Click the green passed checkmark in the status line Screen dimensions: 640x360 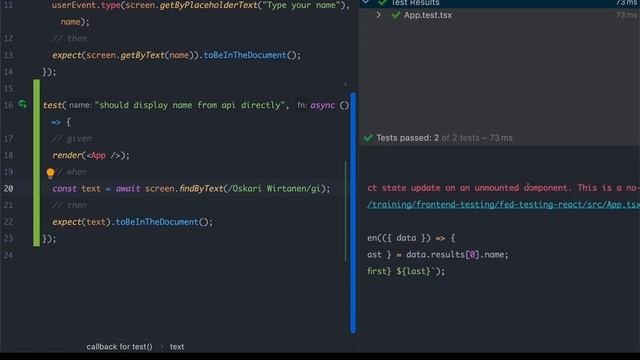tap(368, 138)
